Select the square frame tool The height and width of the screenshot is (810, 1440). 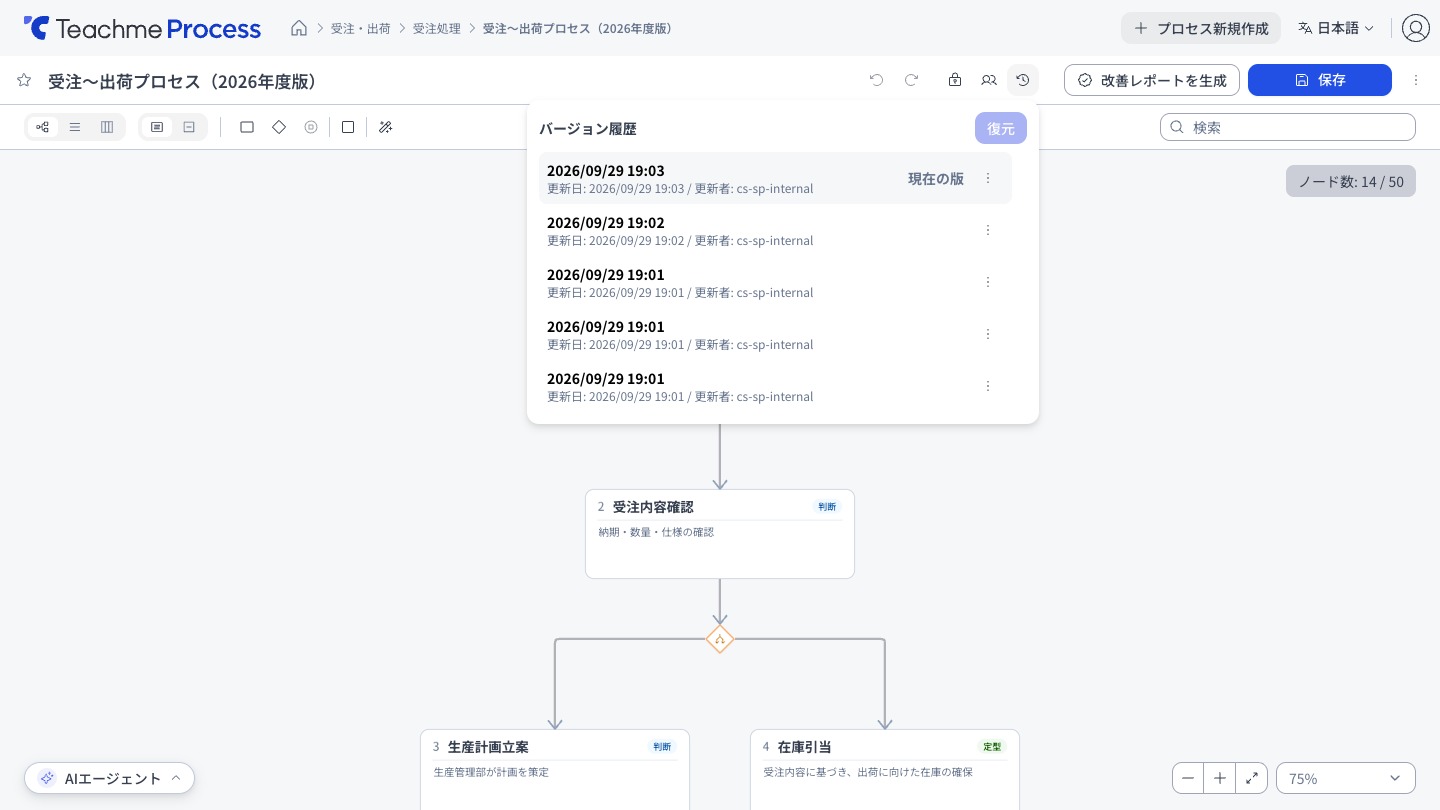[x=348, y=127]
